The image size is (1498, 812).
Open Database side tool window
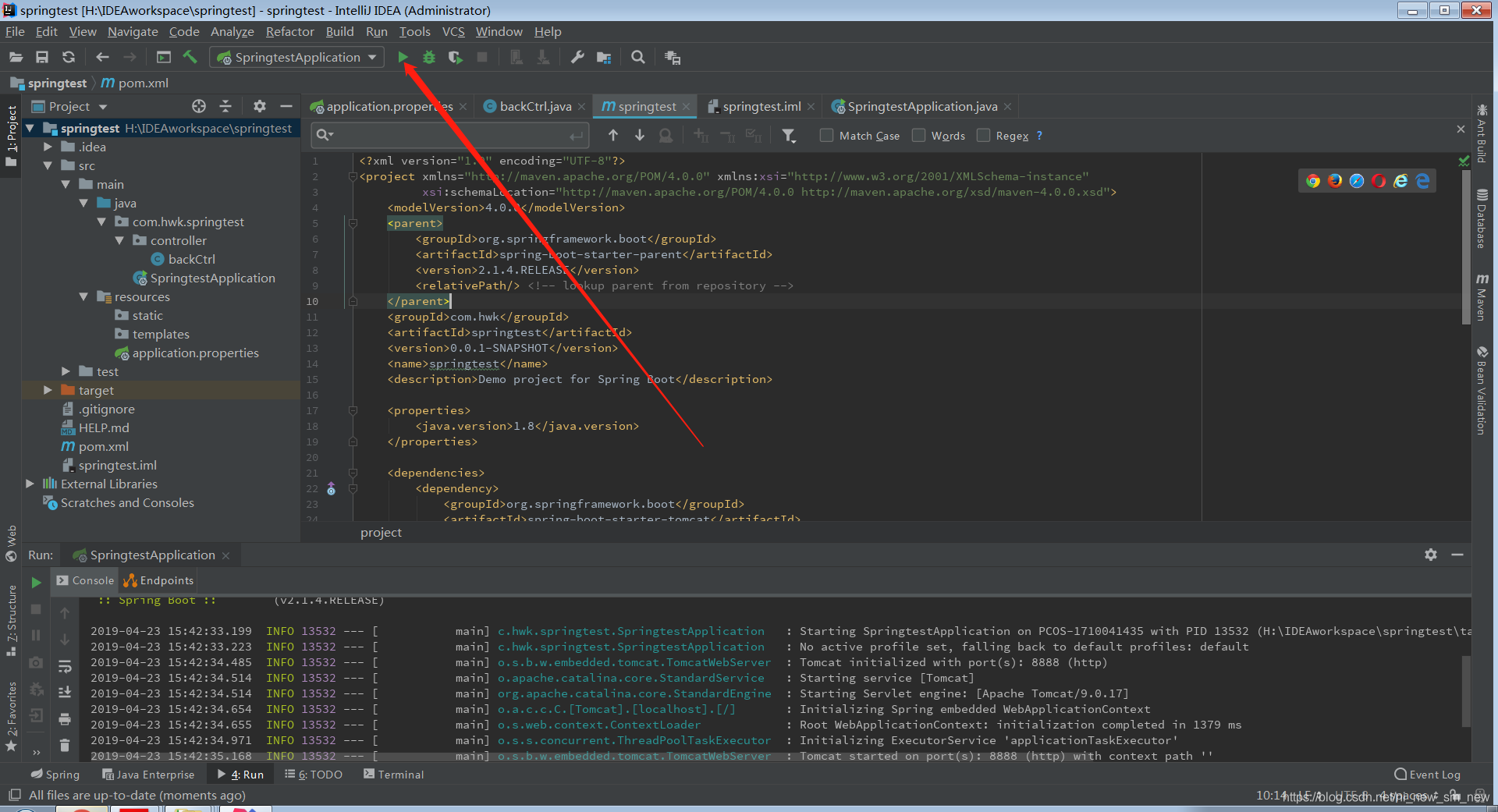[1482, 218]
